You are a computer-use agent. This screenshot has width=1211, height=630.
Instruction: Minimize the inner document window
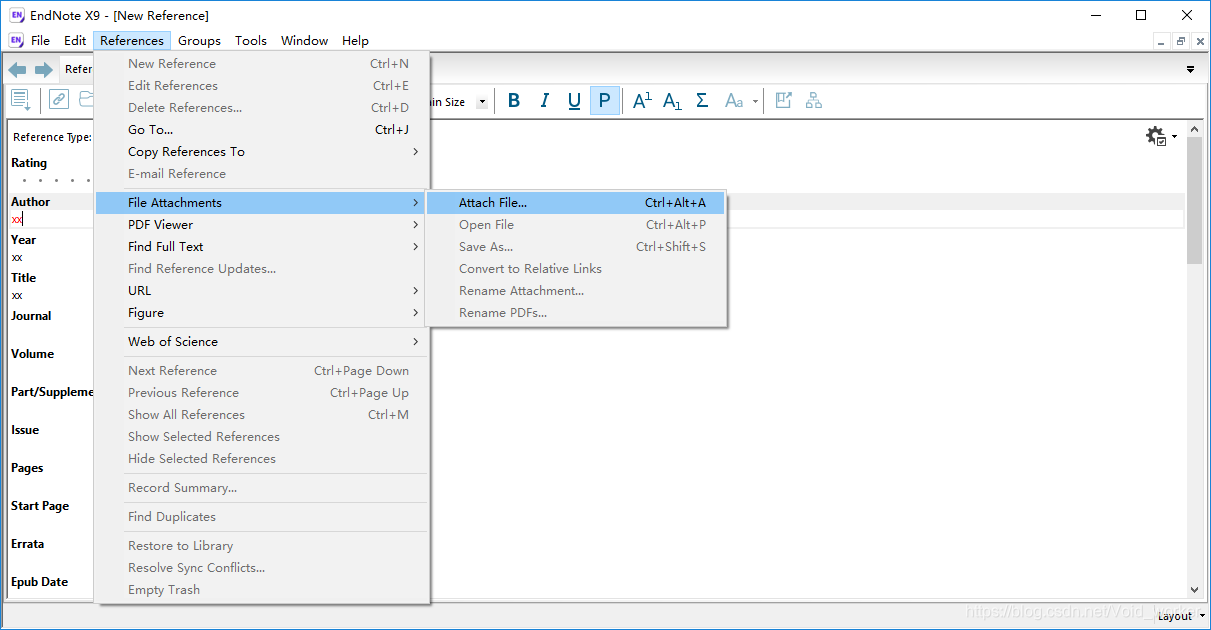point(1161,41)
